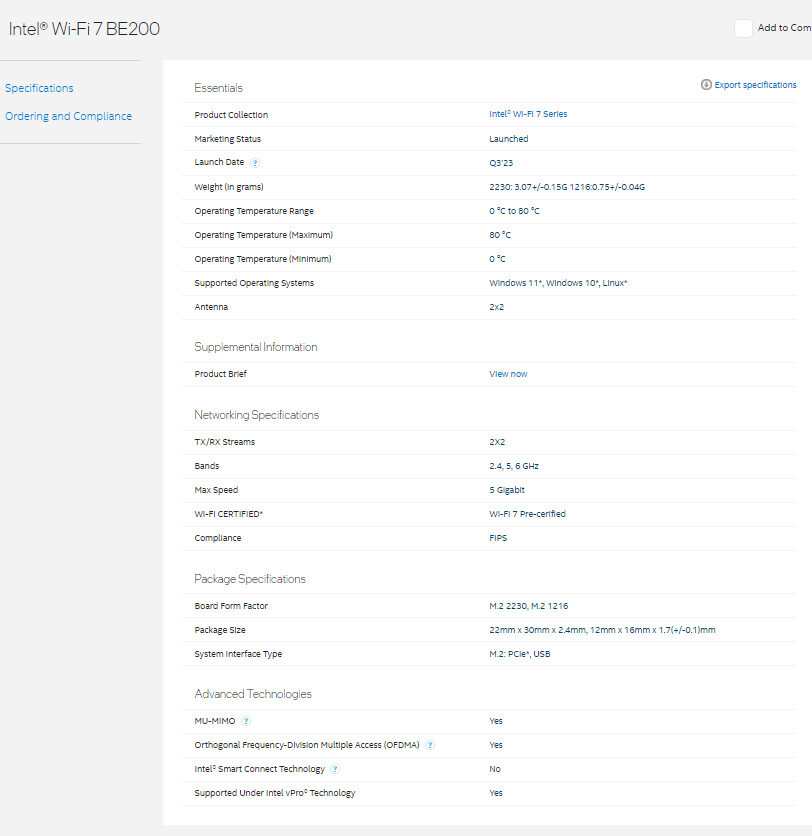812x836 pixels.
Task: Go to Ordering and Compliance section
Action: (68, 116)
